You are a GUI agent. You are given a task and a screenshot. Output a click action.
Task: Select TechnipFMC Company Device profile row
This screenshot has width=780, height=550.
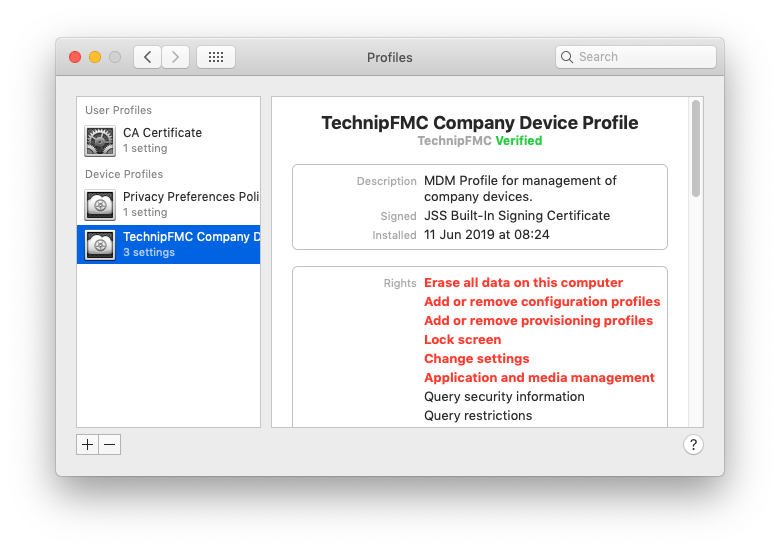169,244
